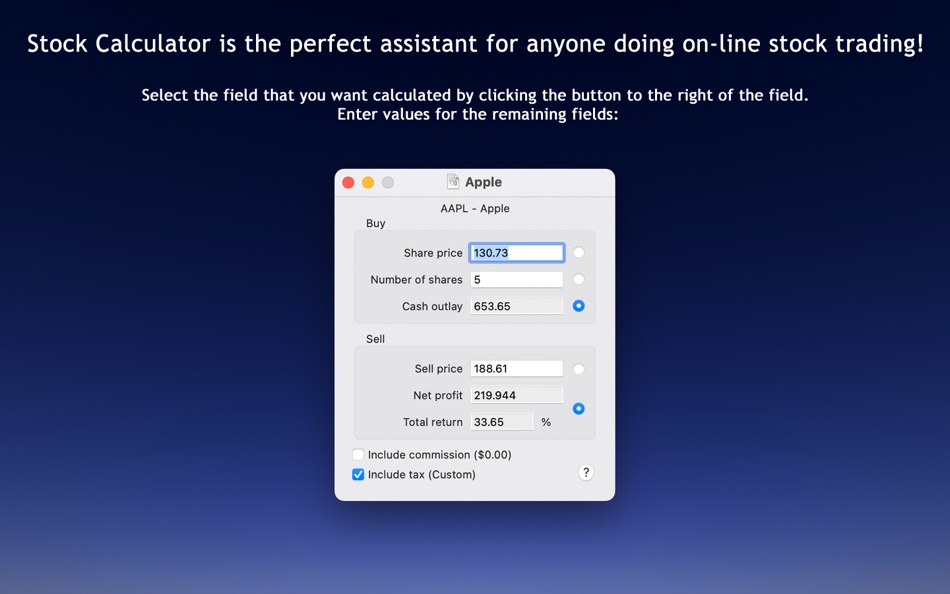Image resolution: width=950 pixels, height=594 pixels.
Task: Minimize the Apple window with yellow button
Action: click(x=368, y=182)
